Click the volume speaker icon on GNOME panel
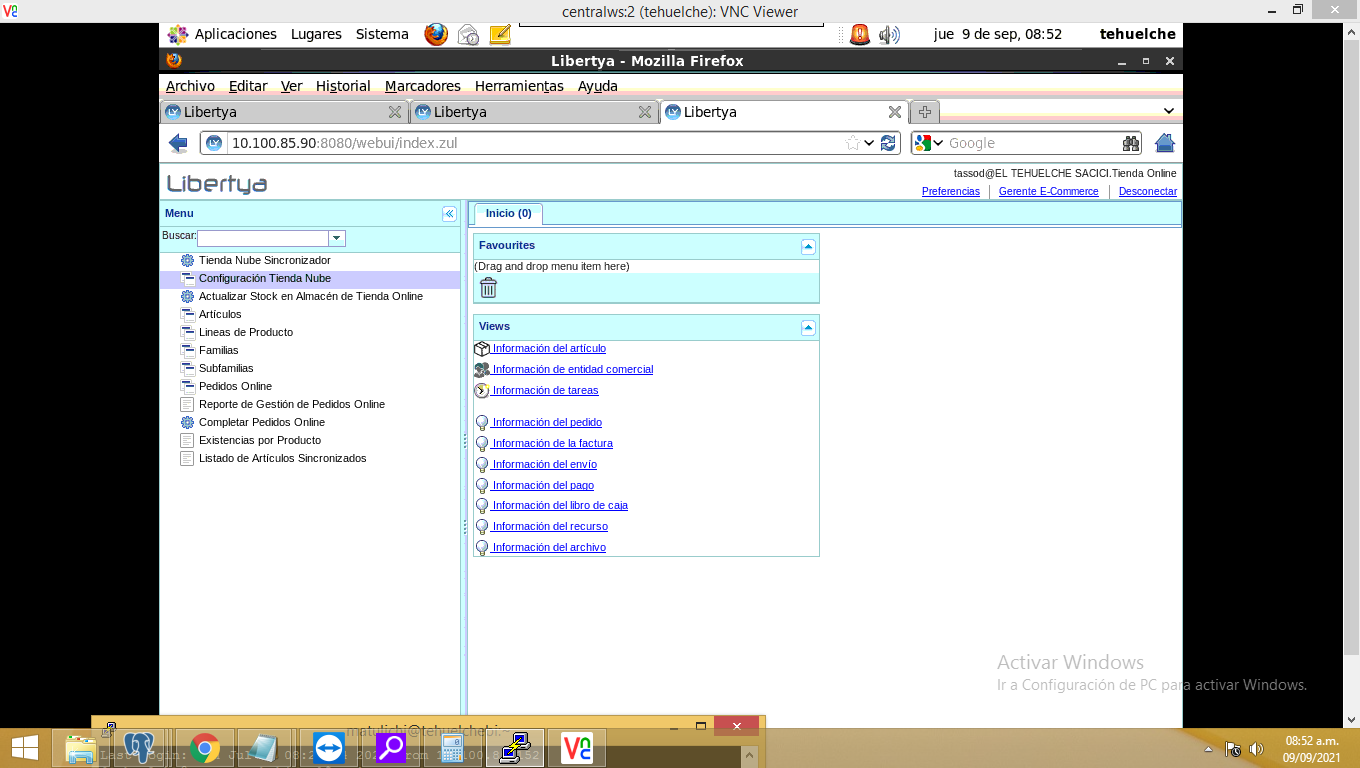Viewport: 1360px width, 768px height. coord(889,35)
